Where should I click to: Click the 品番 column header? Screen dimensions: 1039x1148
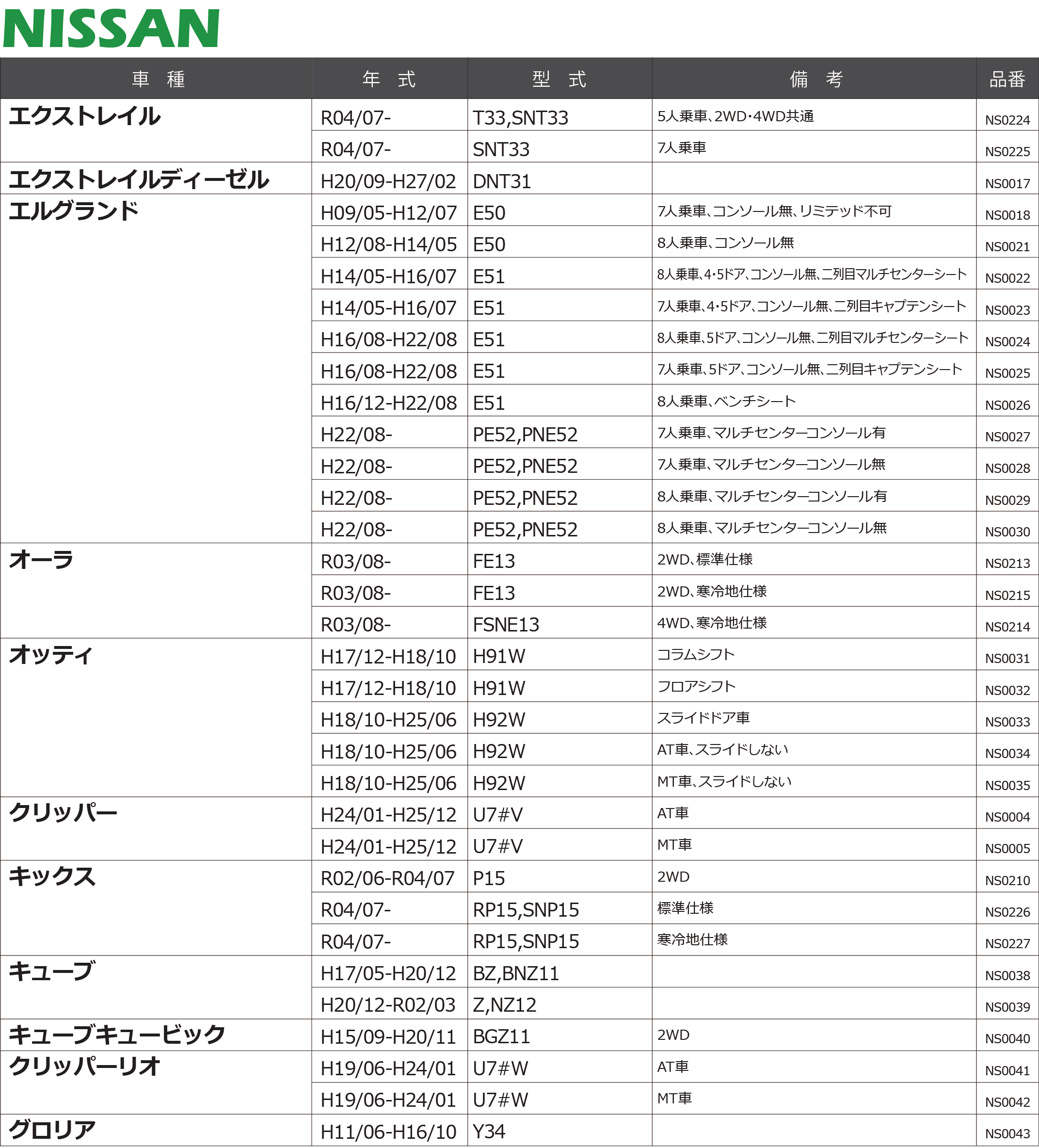1007,79
